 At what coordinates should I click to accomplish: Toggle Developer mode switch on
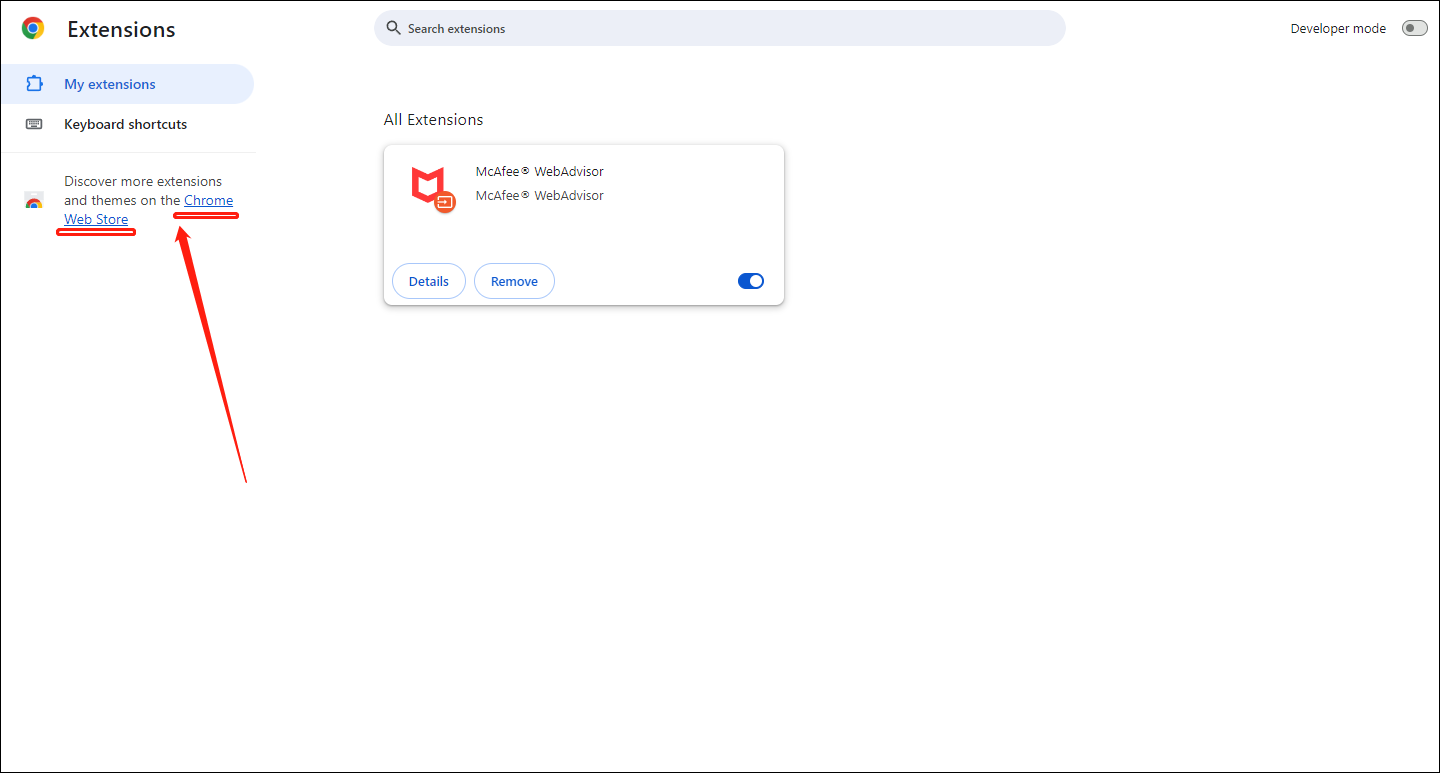click(x=1414, y=28)
